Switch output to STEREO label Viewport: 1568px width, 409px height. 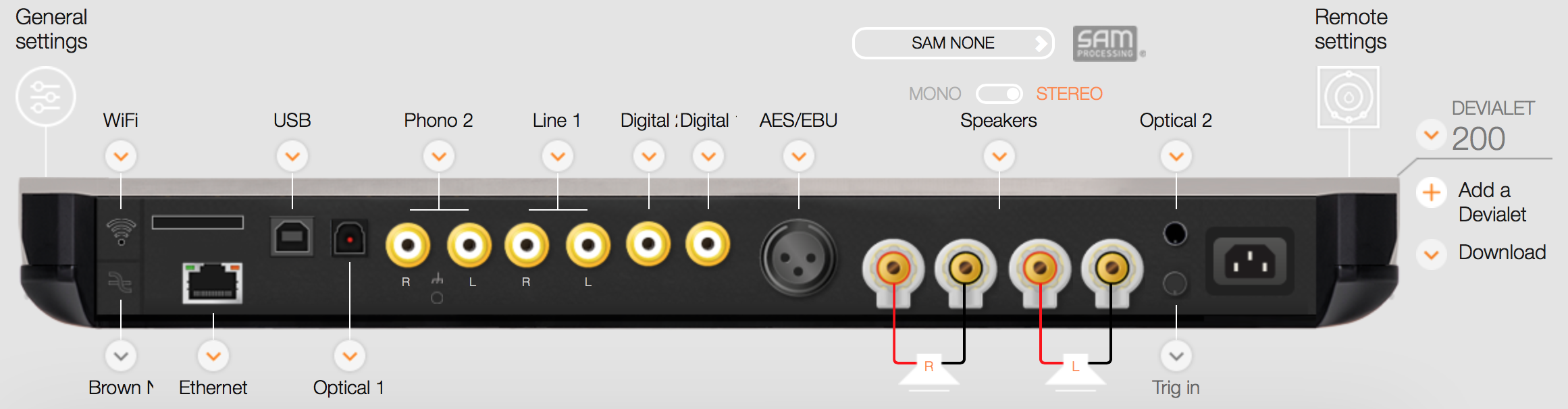[x=1069, y=94]
